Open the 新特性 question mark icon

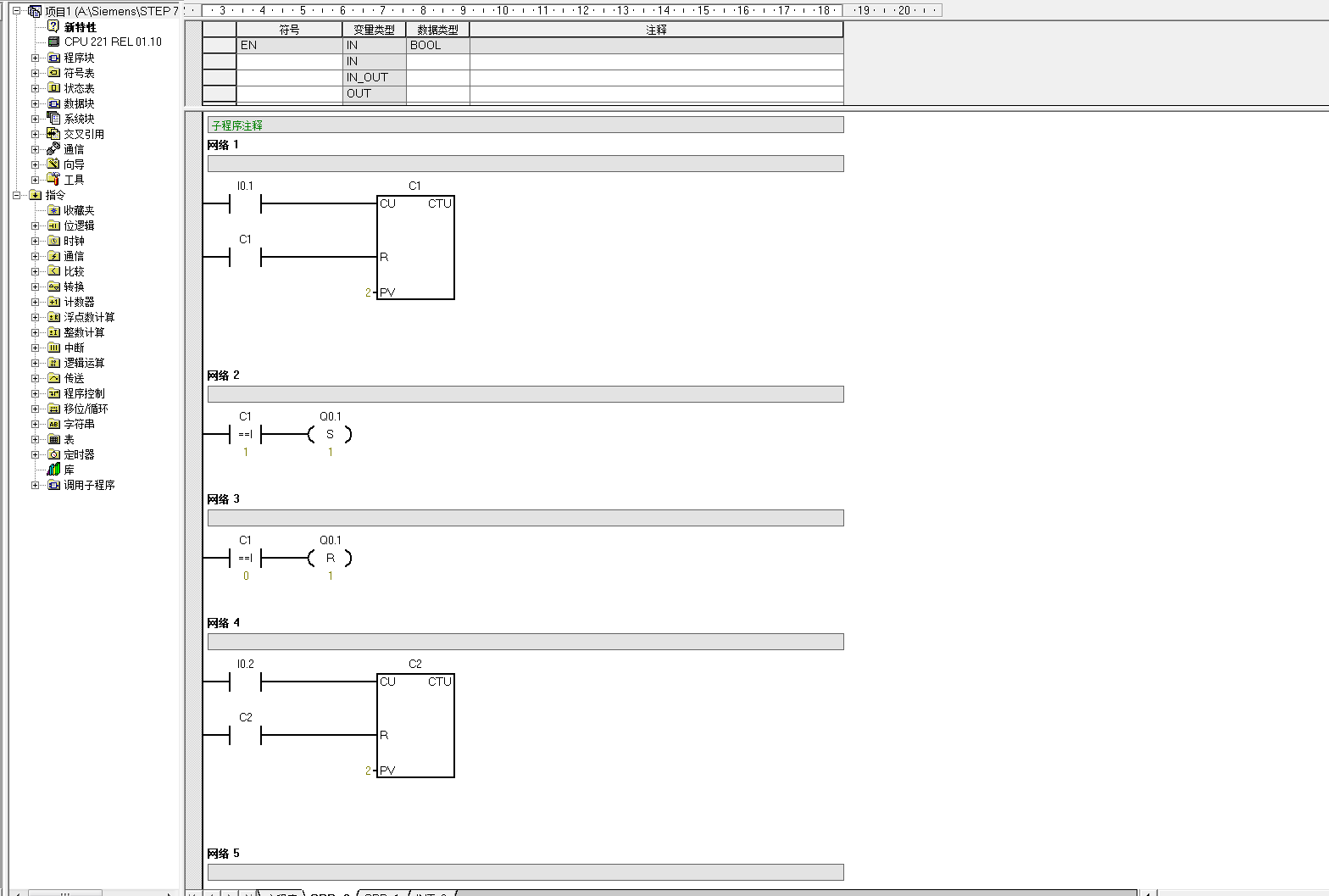53,26
